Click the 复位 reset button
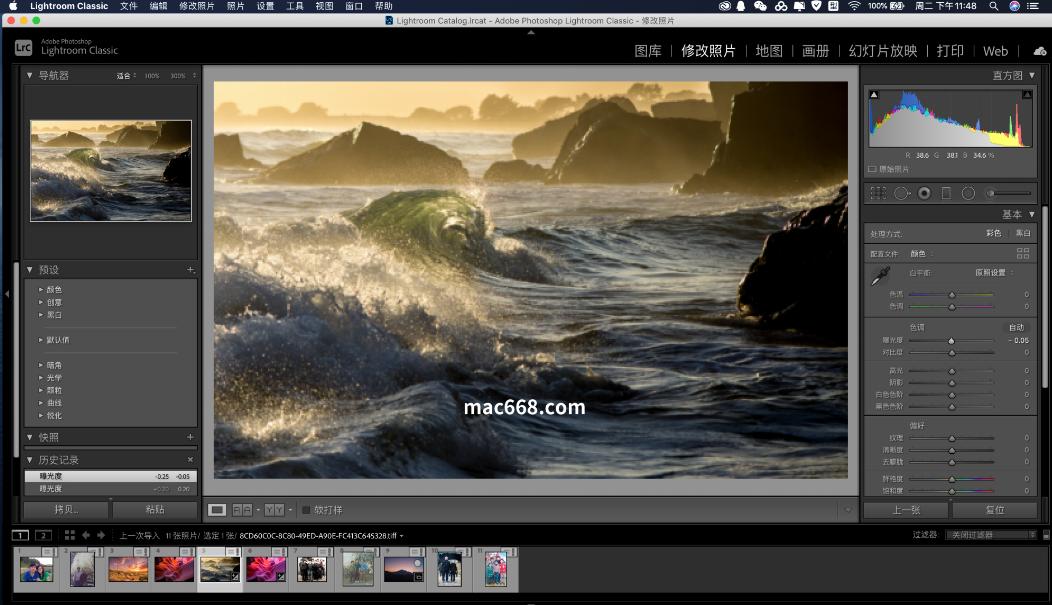 [994, 510]
